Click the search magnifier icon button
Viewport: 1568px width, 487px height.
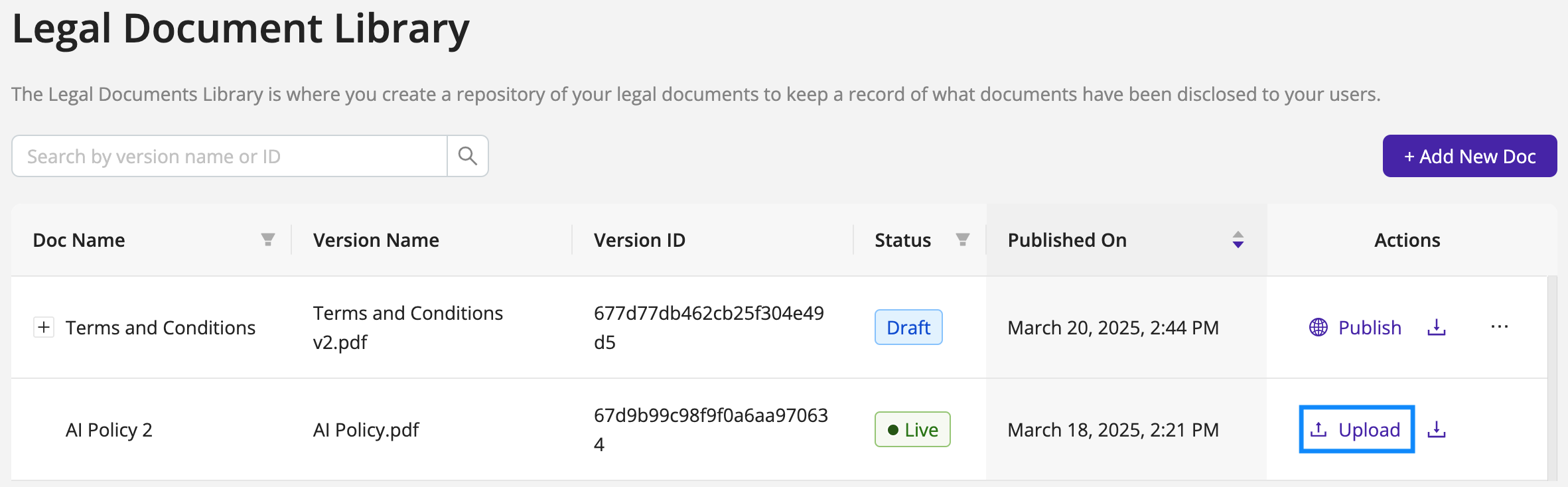tap(468, 156)
